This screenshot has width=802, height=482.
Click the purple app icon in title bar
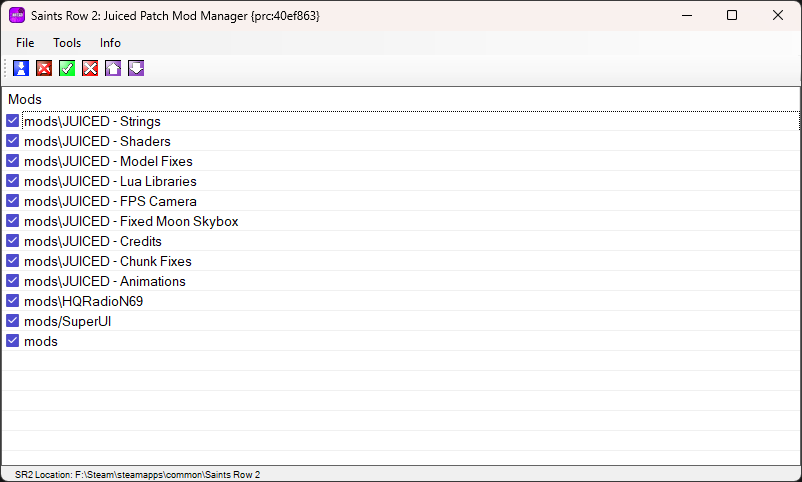click(17, 15)
